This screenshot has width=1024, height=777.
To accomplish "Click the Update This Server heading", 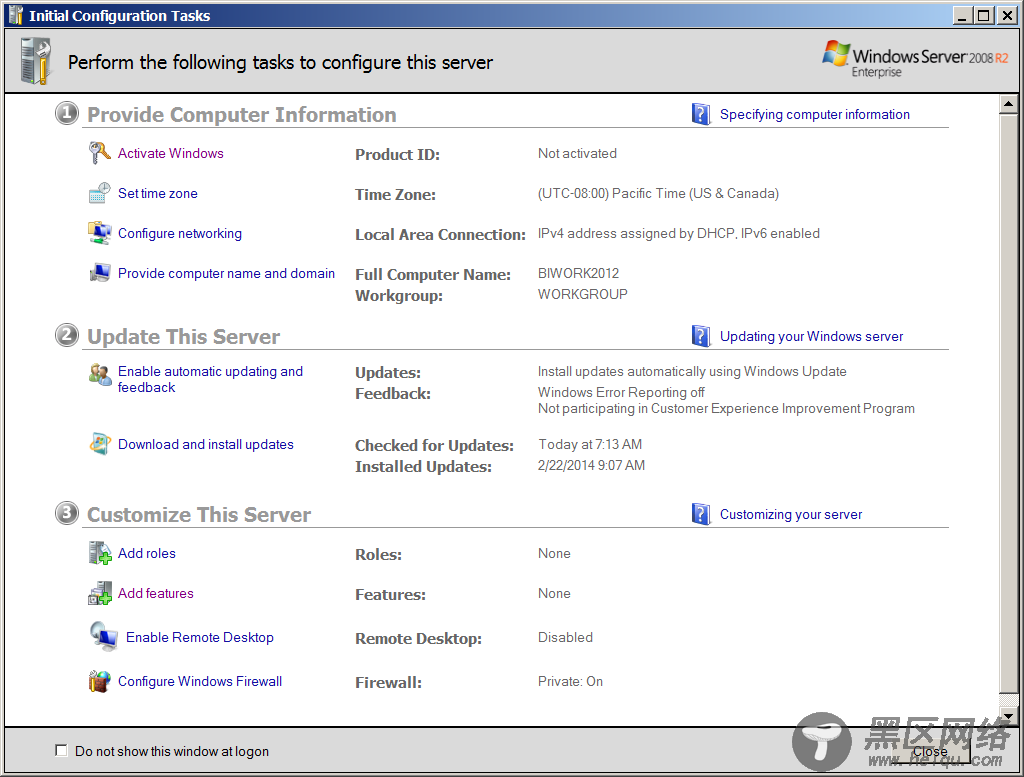I will pos(184,337).
